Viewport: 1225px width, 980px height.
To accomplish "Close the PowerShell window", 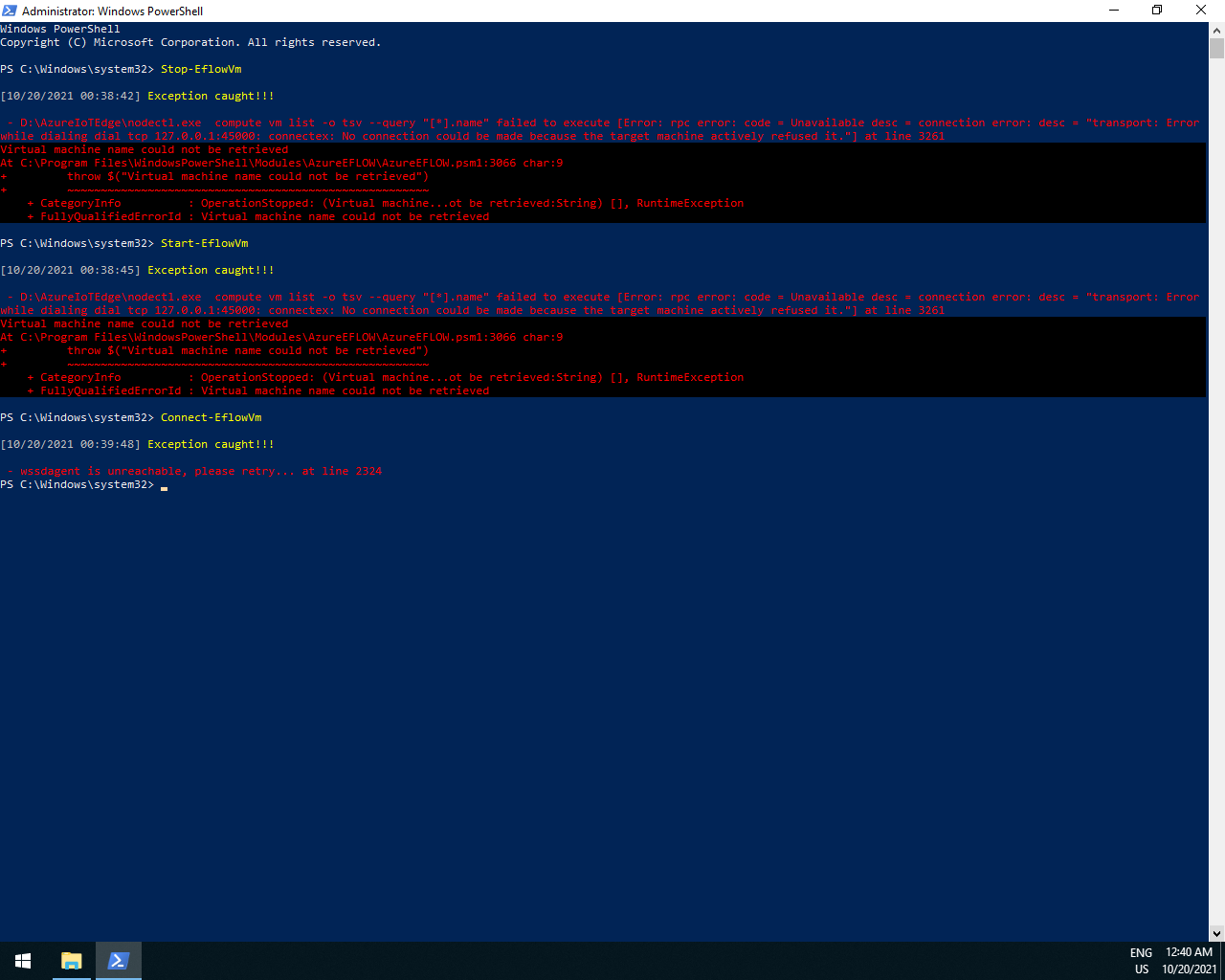I will [x=1202, y=11].
